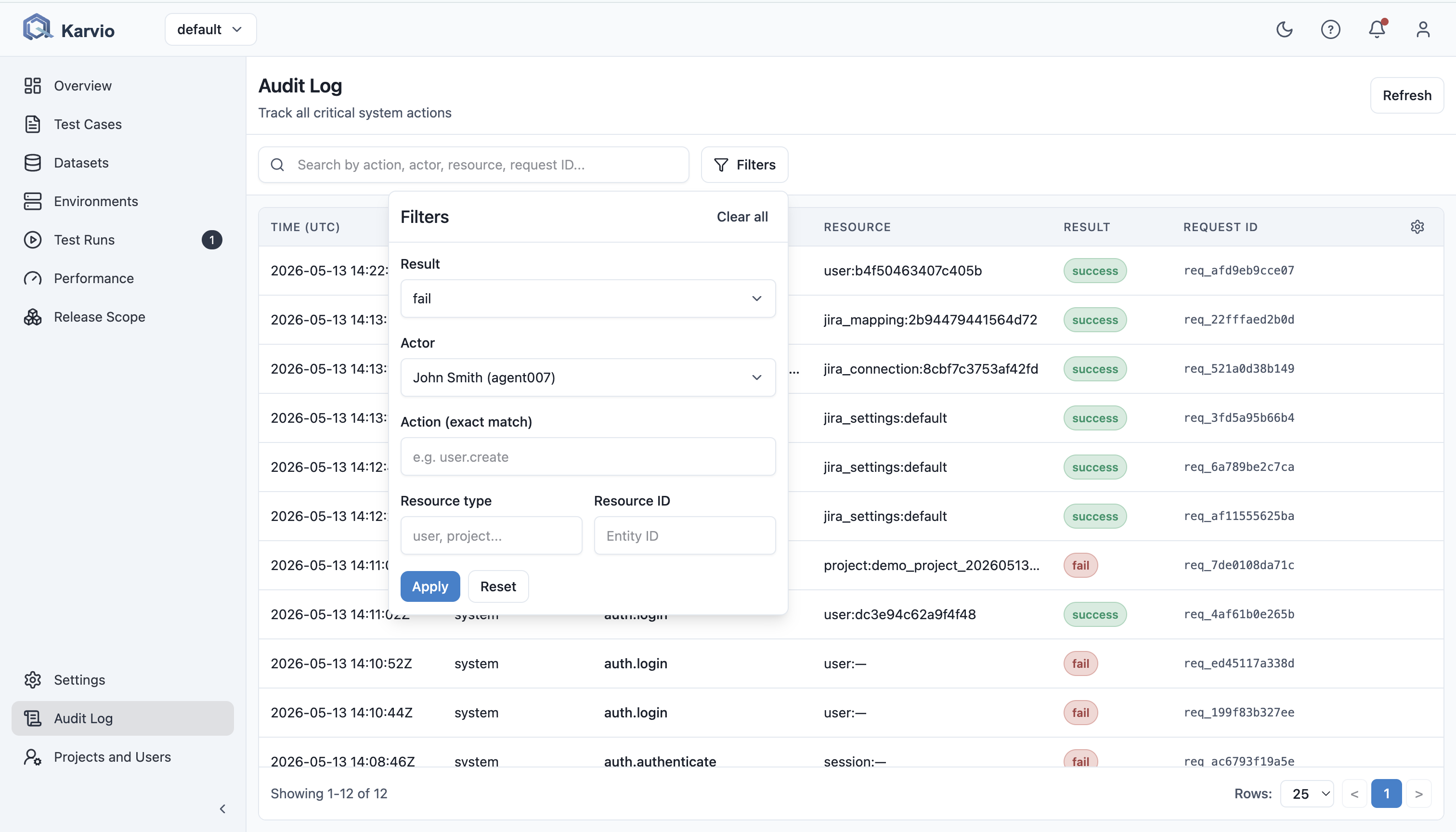The width and height of the screenshot is (1456, 832).
Task: Open the user profile icon
Action: click(x=1423, y=29)
